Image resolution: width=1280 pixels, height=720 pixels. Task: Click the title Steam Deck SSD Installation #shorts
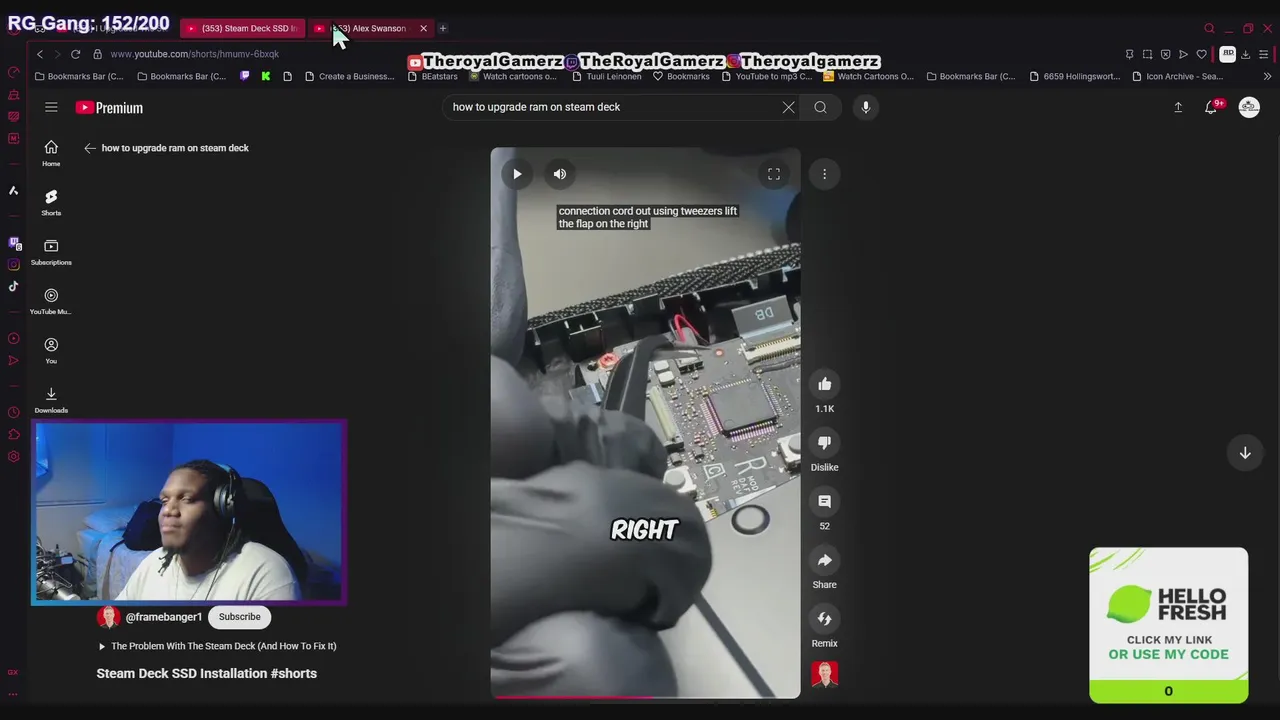(207, 673)
